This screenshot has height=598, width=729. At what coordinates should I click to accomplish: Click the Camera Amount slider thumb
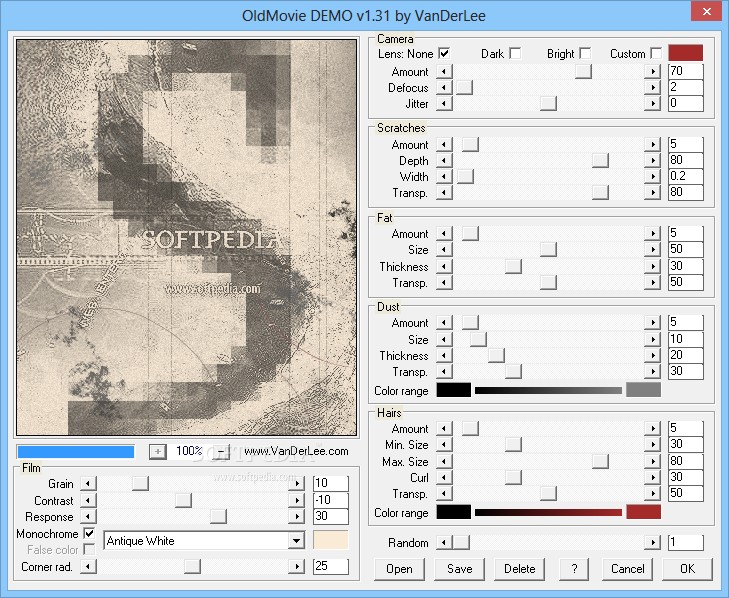pos(583,72)
